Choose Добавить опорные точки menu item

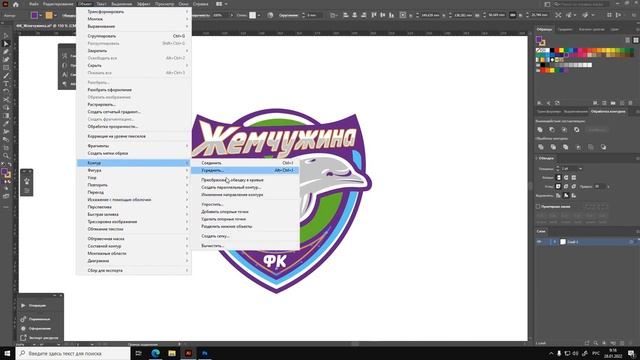click(x=245, y=211)
